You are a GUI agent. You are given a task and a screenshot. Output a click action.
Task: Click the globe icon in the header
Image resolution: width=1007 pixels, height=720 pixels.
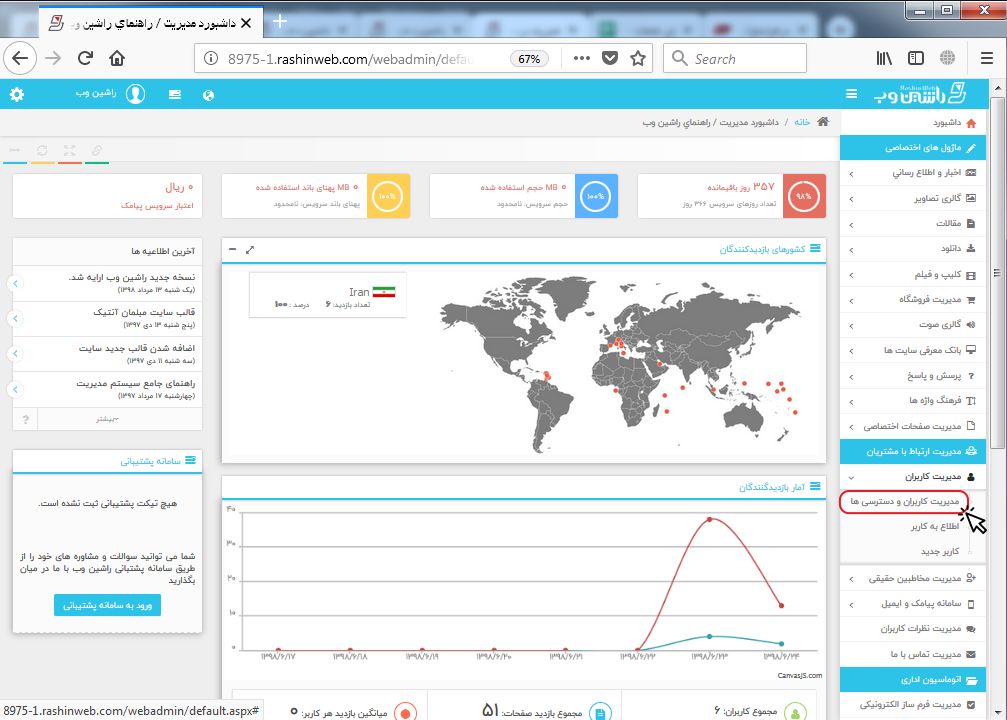point(208,95)
